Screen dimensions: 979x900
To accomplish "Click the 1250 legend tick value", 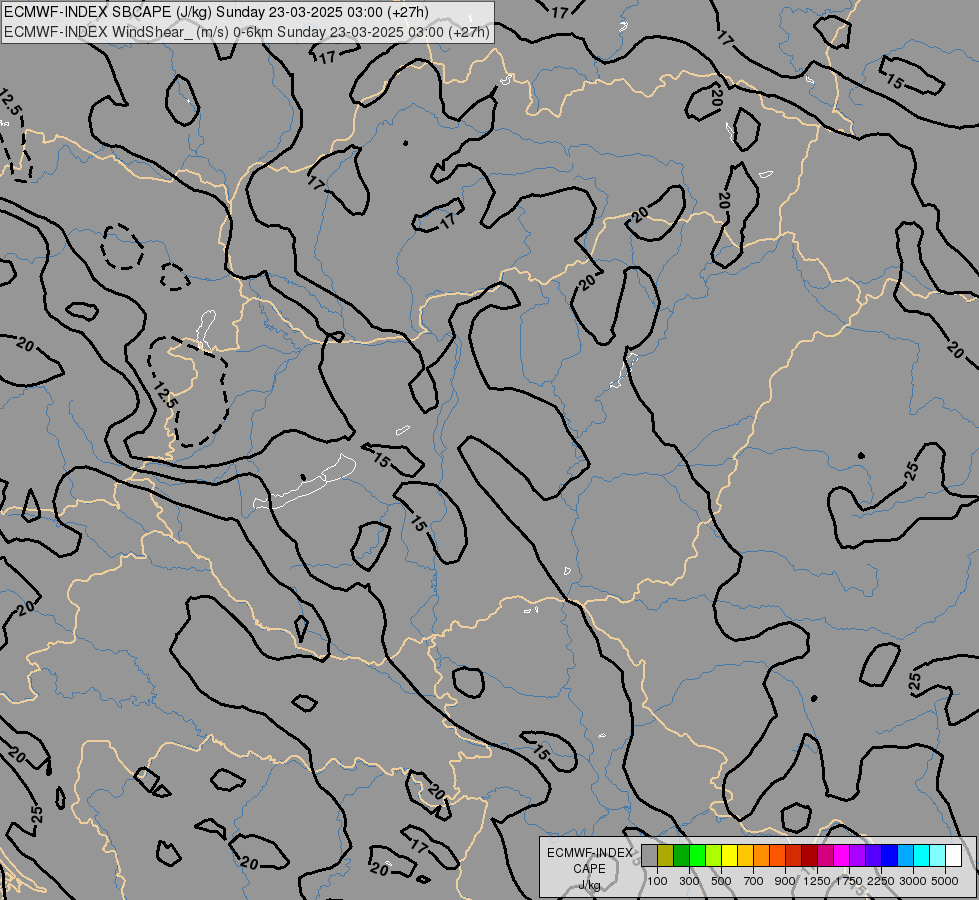I will click(x=817, y=881).
